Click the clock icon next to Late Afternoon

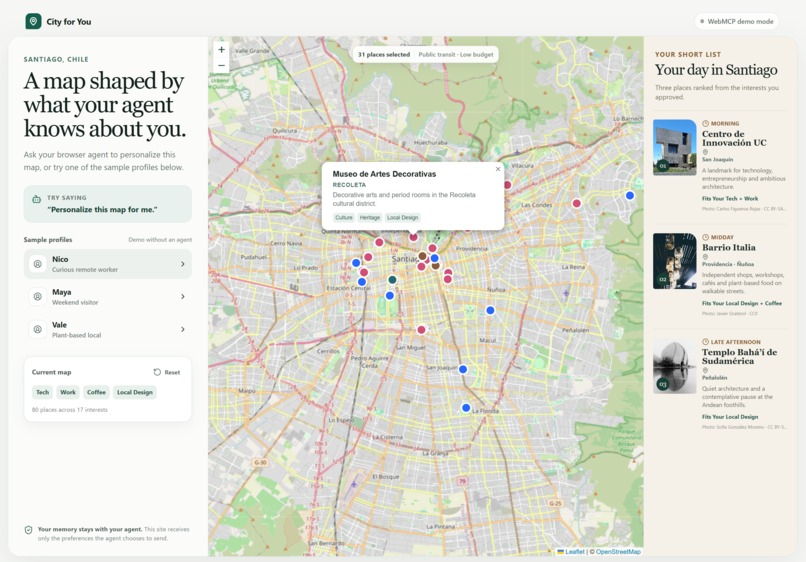pos(706,342)
